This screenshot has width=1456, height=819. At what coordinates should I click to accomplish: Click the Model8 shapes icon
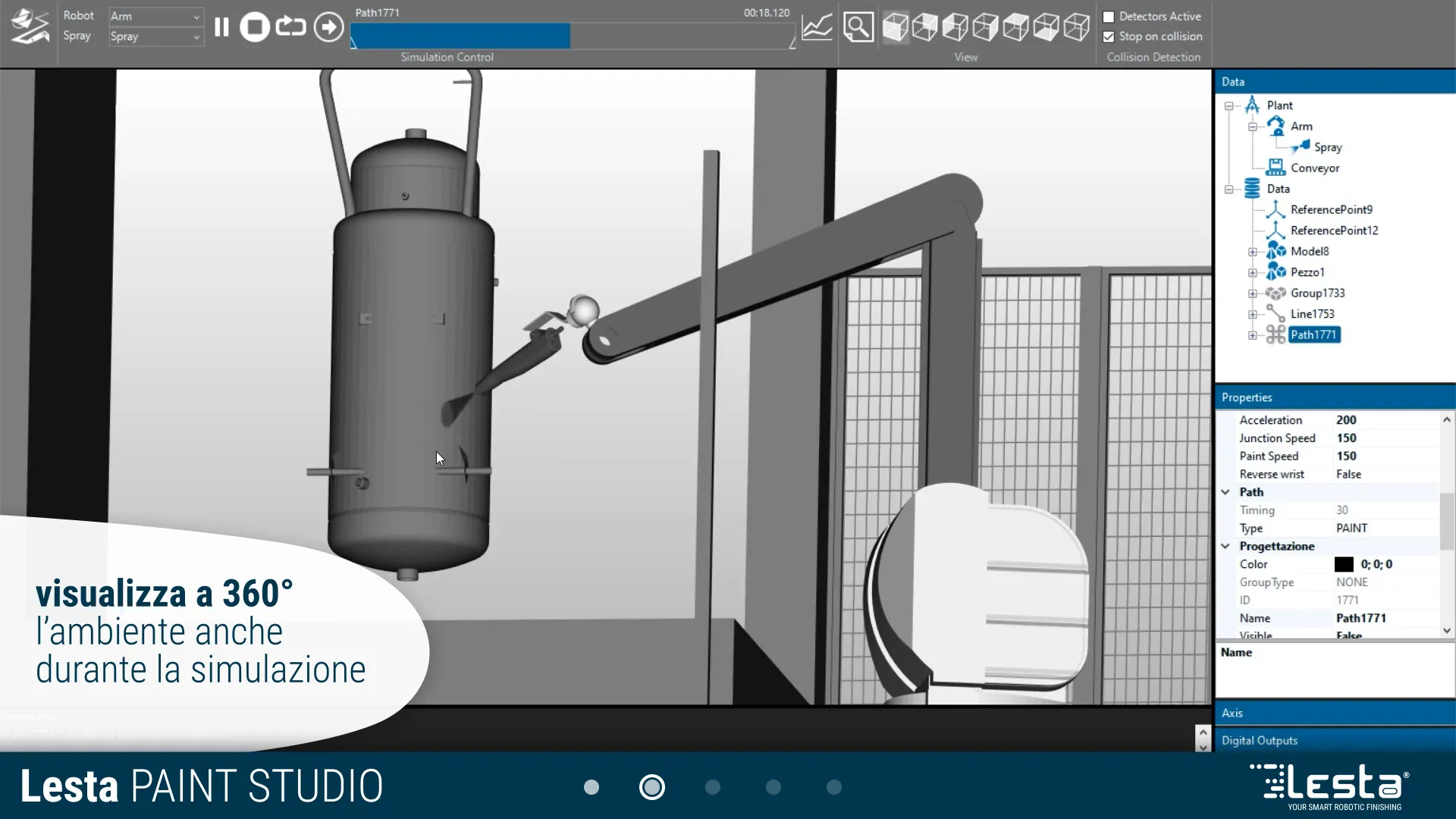tap(1276, 251)
